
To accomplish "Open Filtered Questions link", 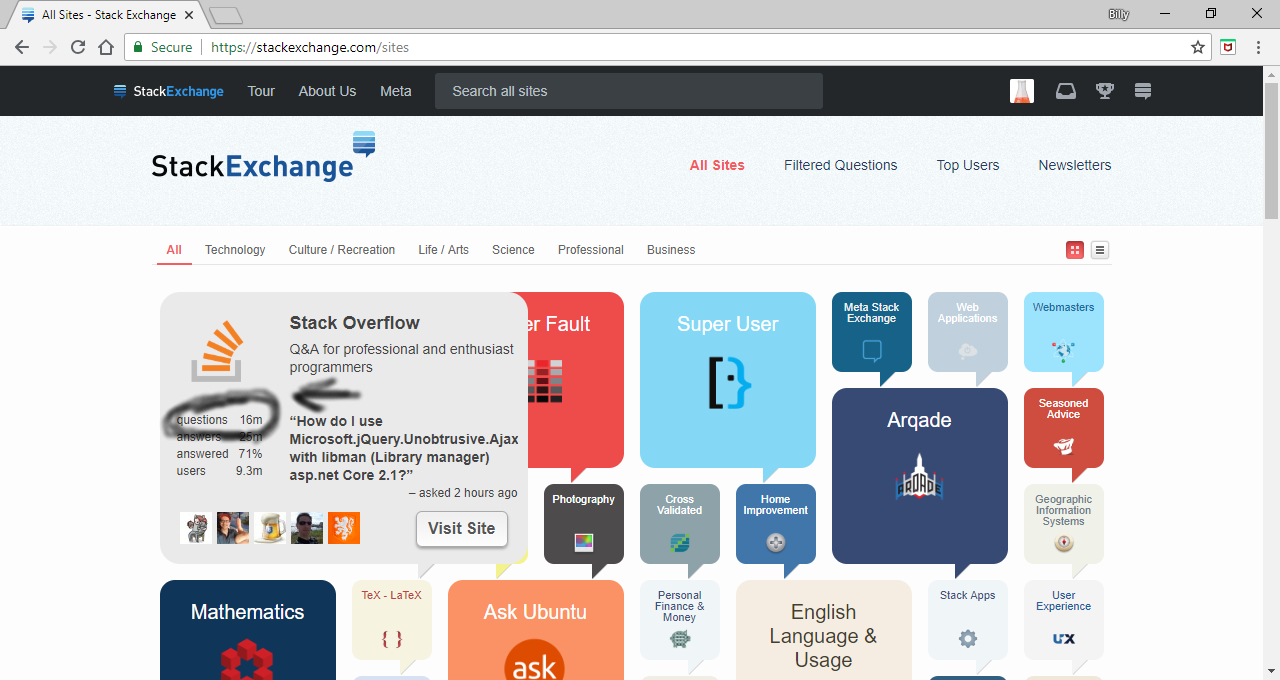I will coord(841,166).
